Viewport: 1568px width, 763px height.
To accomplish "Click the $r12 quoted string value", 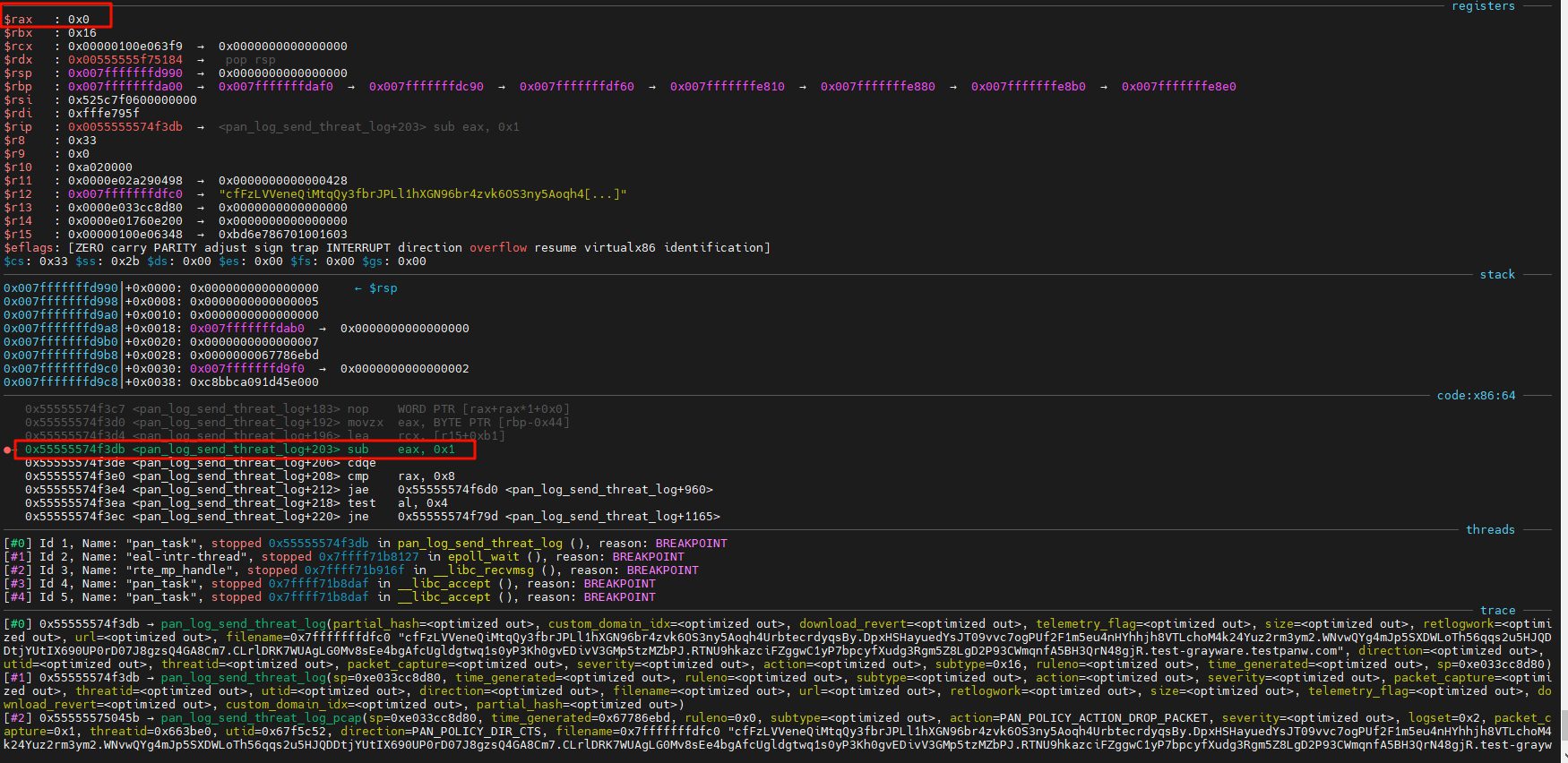I will (423, 193).
